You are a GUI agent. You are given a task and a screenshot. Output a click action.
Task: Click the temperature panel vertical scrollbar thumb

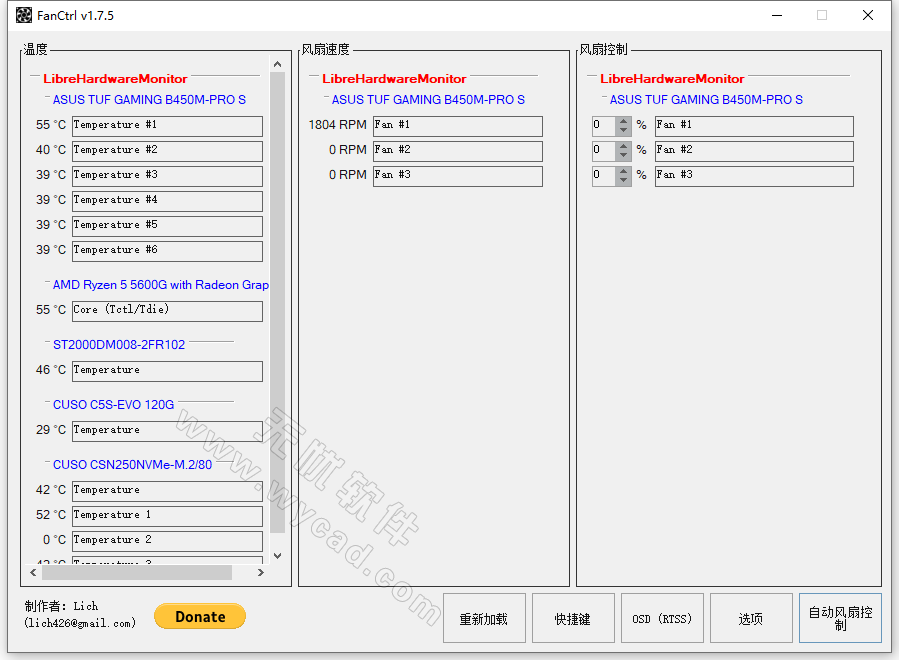277,300
